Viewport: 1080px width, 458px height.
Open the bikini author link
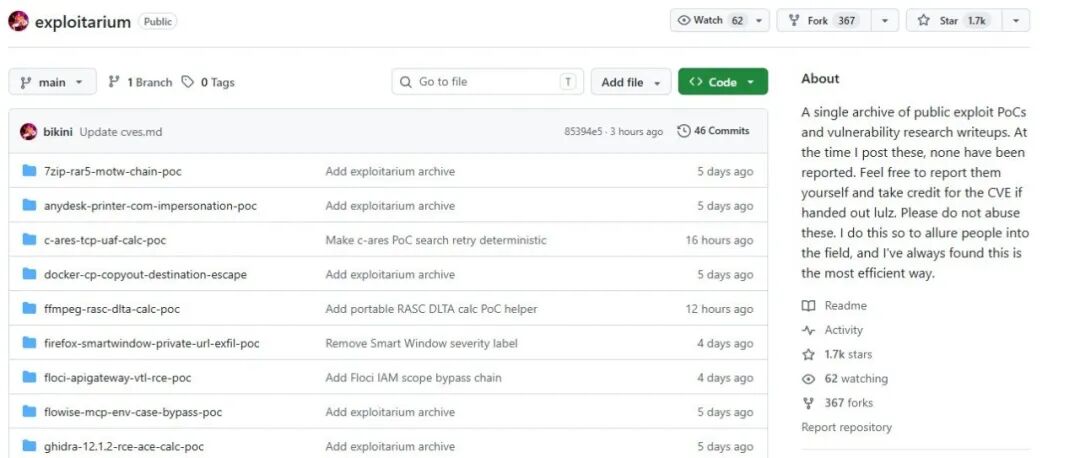click(x=58, y=132)
